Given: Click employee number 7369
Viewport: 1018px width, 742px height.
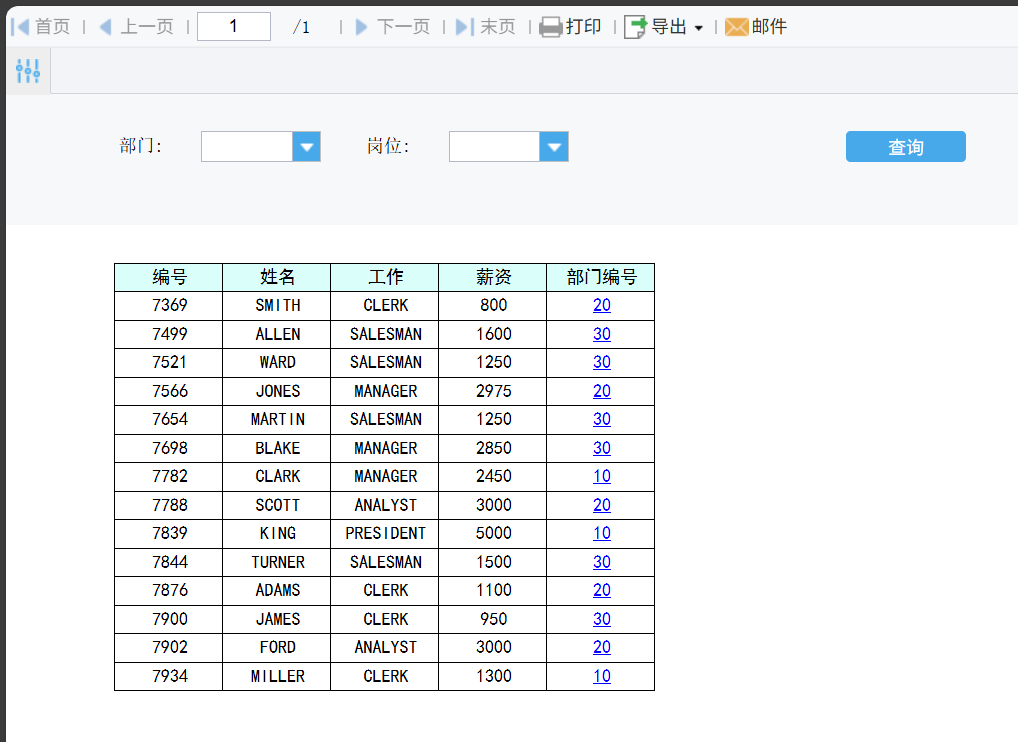Looking at the screenshot, I should point(169,305).
